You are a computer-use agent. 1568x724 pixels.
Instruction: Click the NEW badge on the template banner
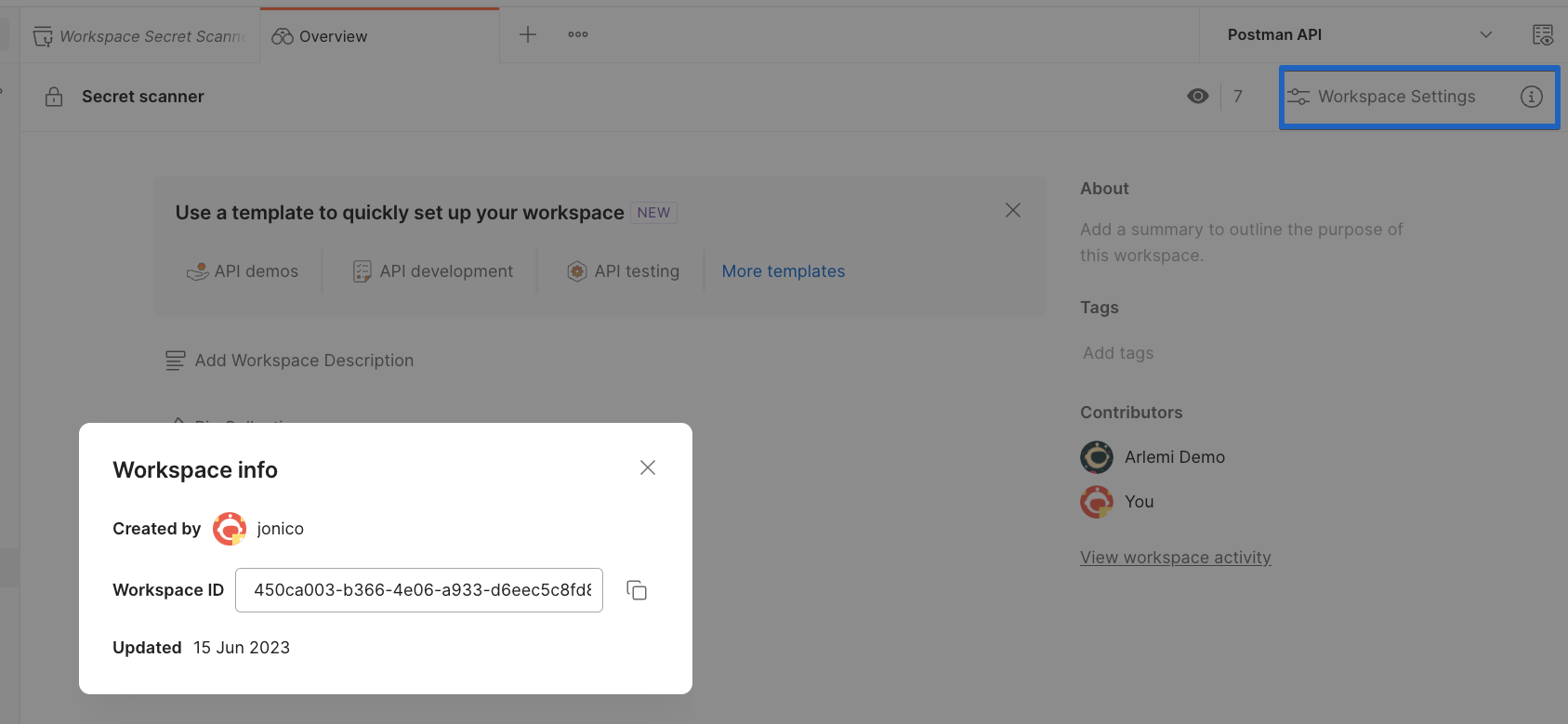[x=654, y=213]
